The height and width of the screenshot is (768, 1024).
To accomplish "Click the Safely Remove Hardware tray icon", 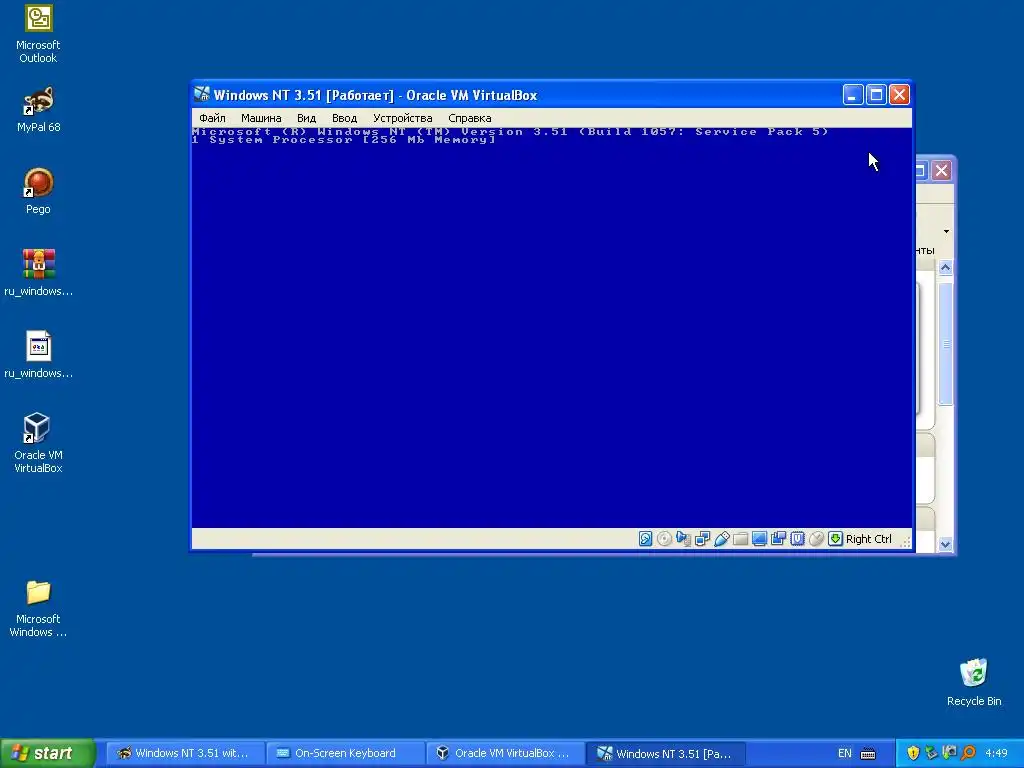I will [x=931, y=753].
